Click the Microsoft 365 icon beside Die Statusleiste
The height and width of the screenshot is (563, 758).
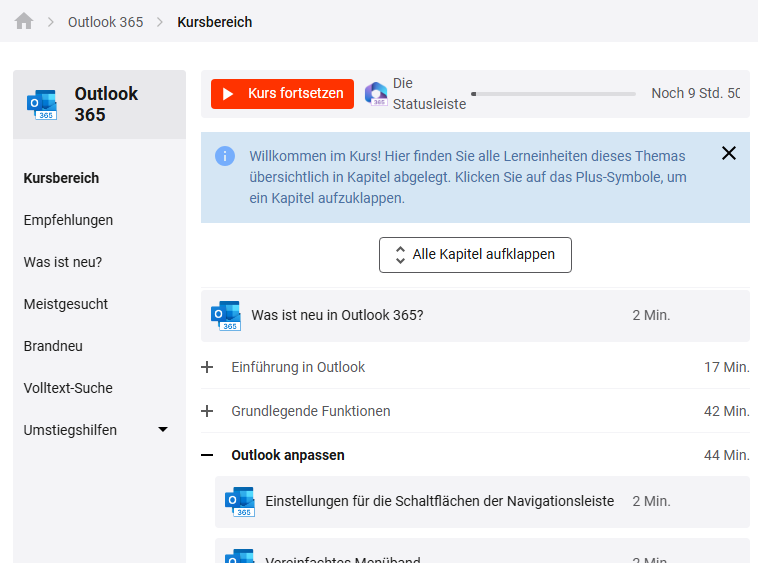(376, 94)
